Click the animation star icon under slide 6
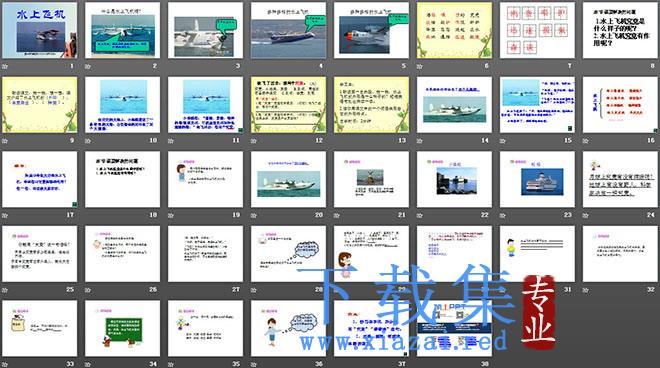The image size is (660, 368). click(x=419, y=67)
